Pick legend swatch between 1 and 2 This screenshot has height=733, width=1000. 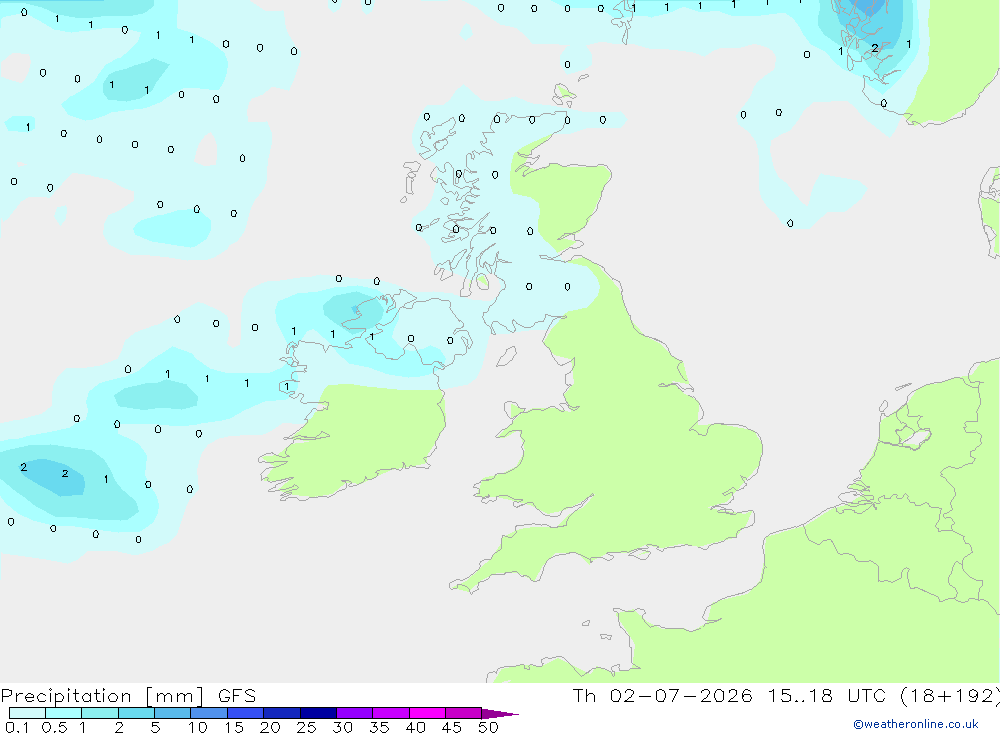(100, 713)
